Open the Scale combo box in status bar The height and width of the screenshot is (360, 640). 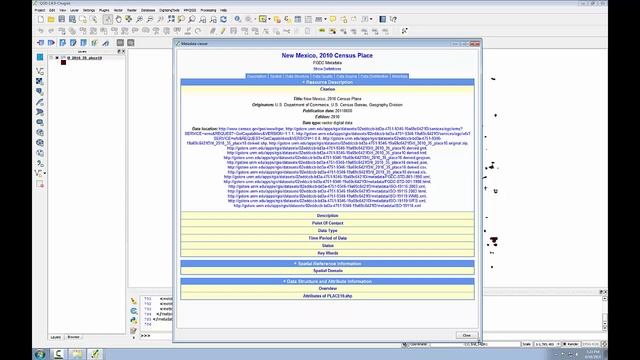(x=547, y=344)
